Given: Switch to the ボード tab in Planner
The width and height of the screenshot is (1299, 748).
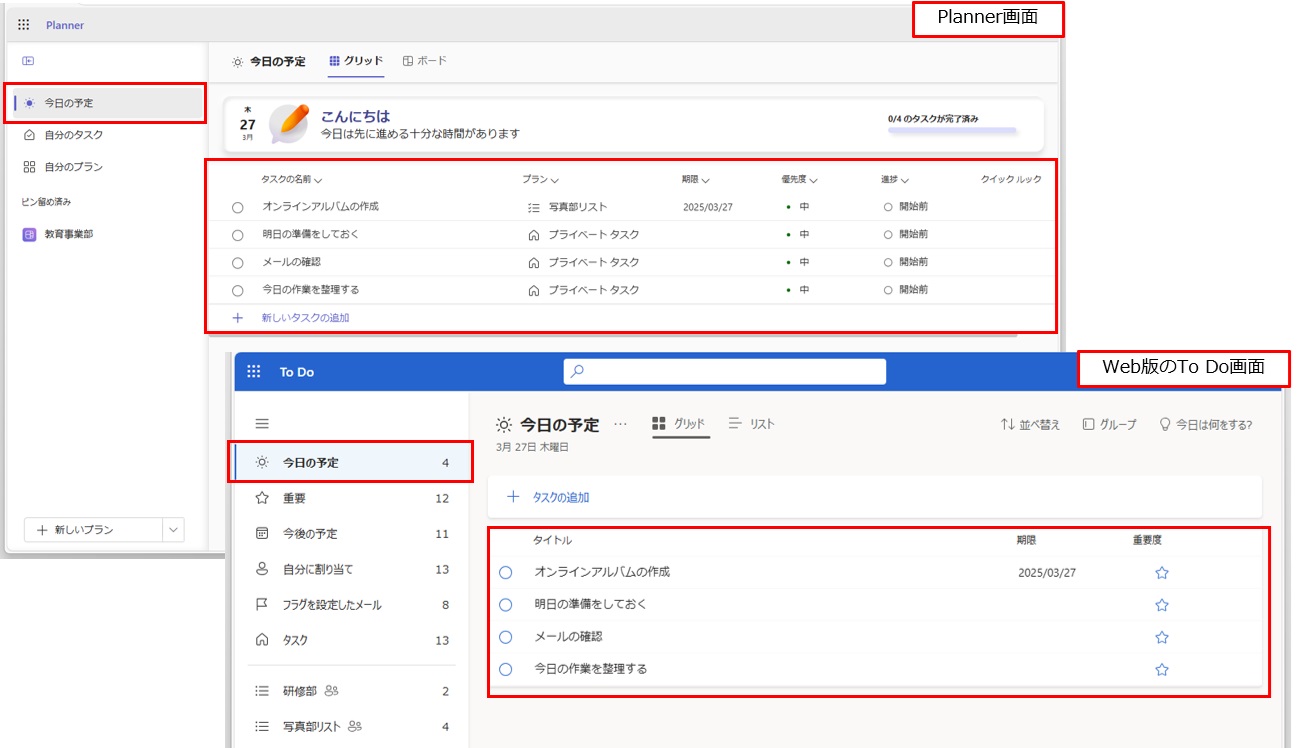Looking at the screenshot, I should pos(425,61).
